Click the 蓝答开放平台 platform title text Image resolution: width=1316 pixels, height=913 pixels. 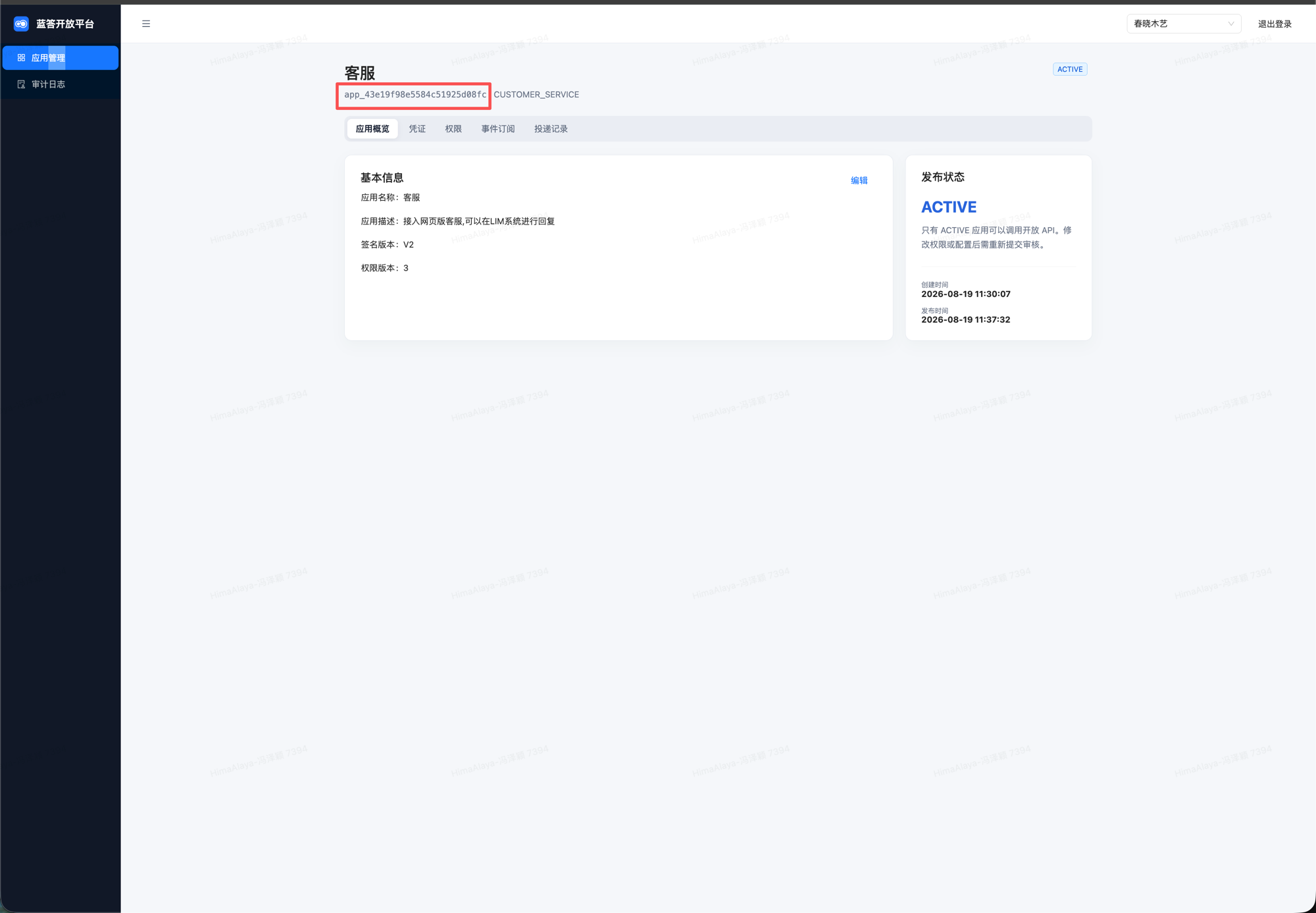(x=65, y=24)
